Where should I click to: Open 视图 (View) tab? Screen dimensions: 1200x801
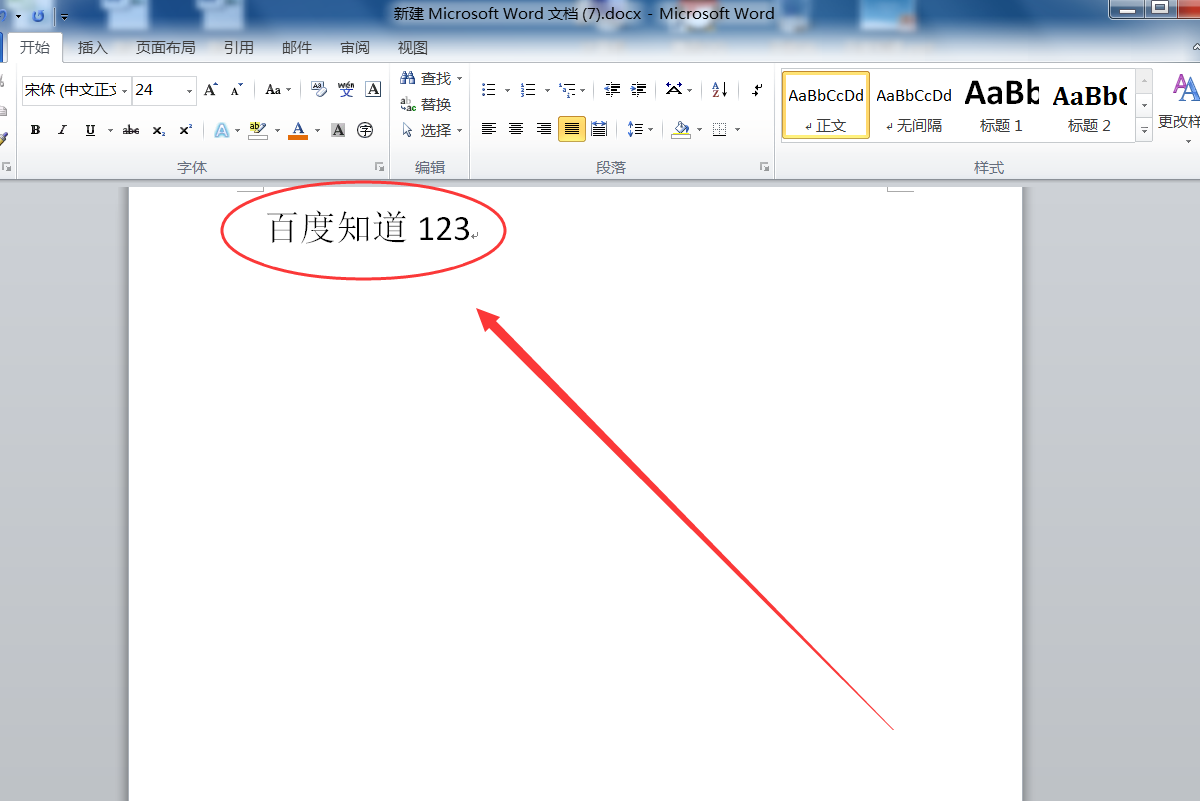click(x=413, y=47)
